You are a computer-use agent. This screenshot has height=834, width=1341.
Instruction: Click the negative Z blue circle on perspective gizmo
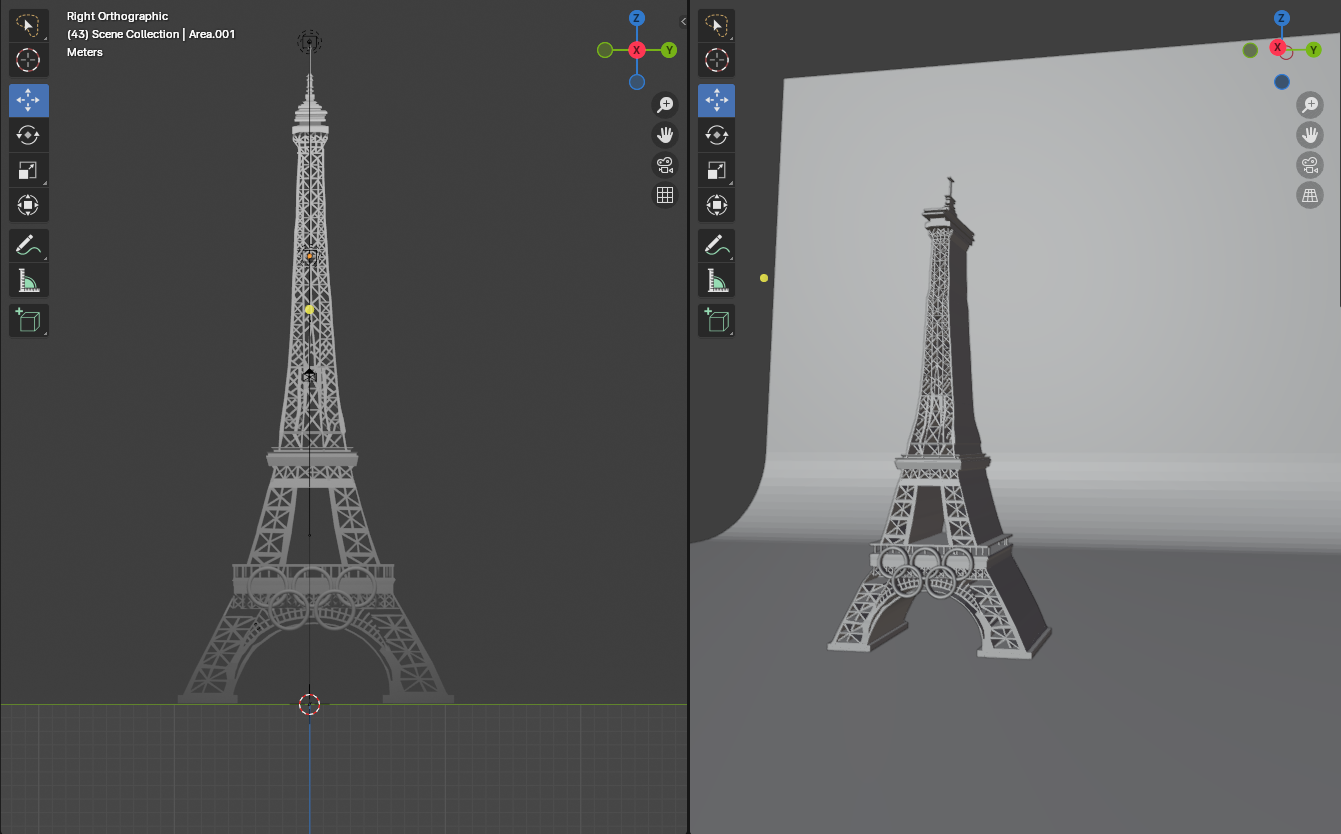click(1282, 82)
